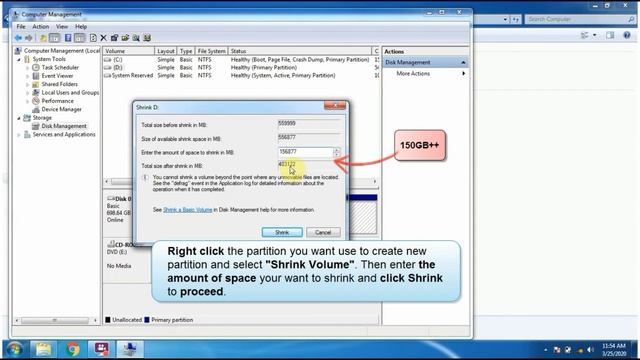Collapse the Disk Management actions section
The height and width of the screenshot is (360, 640).
[463, 62]
